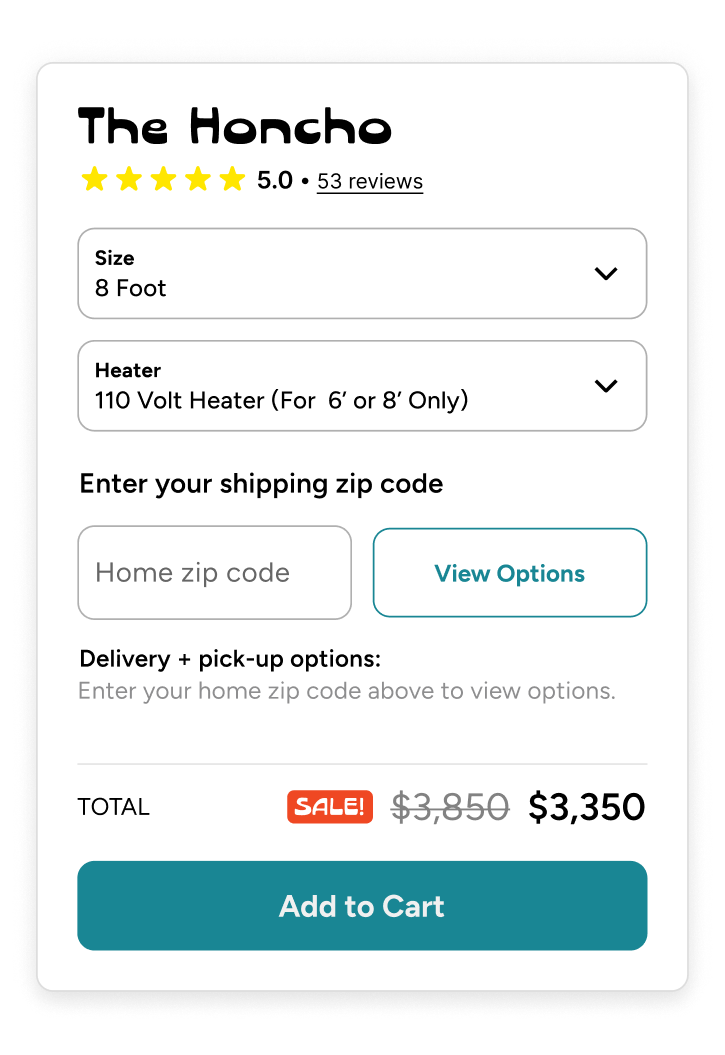This screenshot has height=1055, width=725.
Task: Click the first star in the rating row
Action: pyautogui.click(x=94, y=178)
